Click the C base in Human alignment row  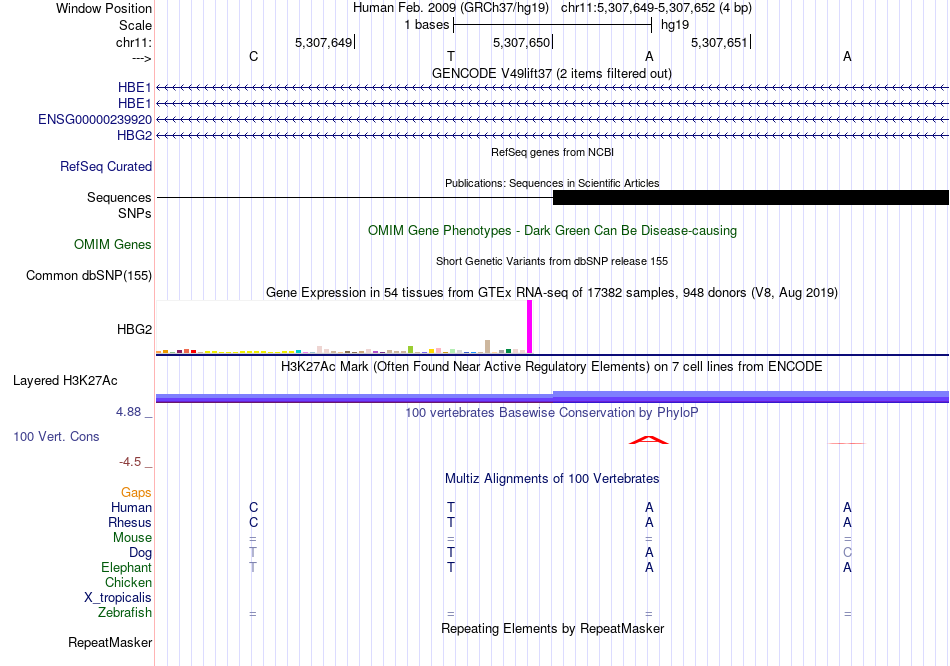point(253,507)
